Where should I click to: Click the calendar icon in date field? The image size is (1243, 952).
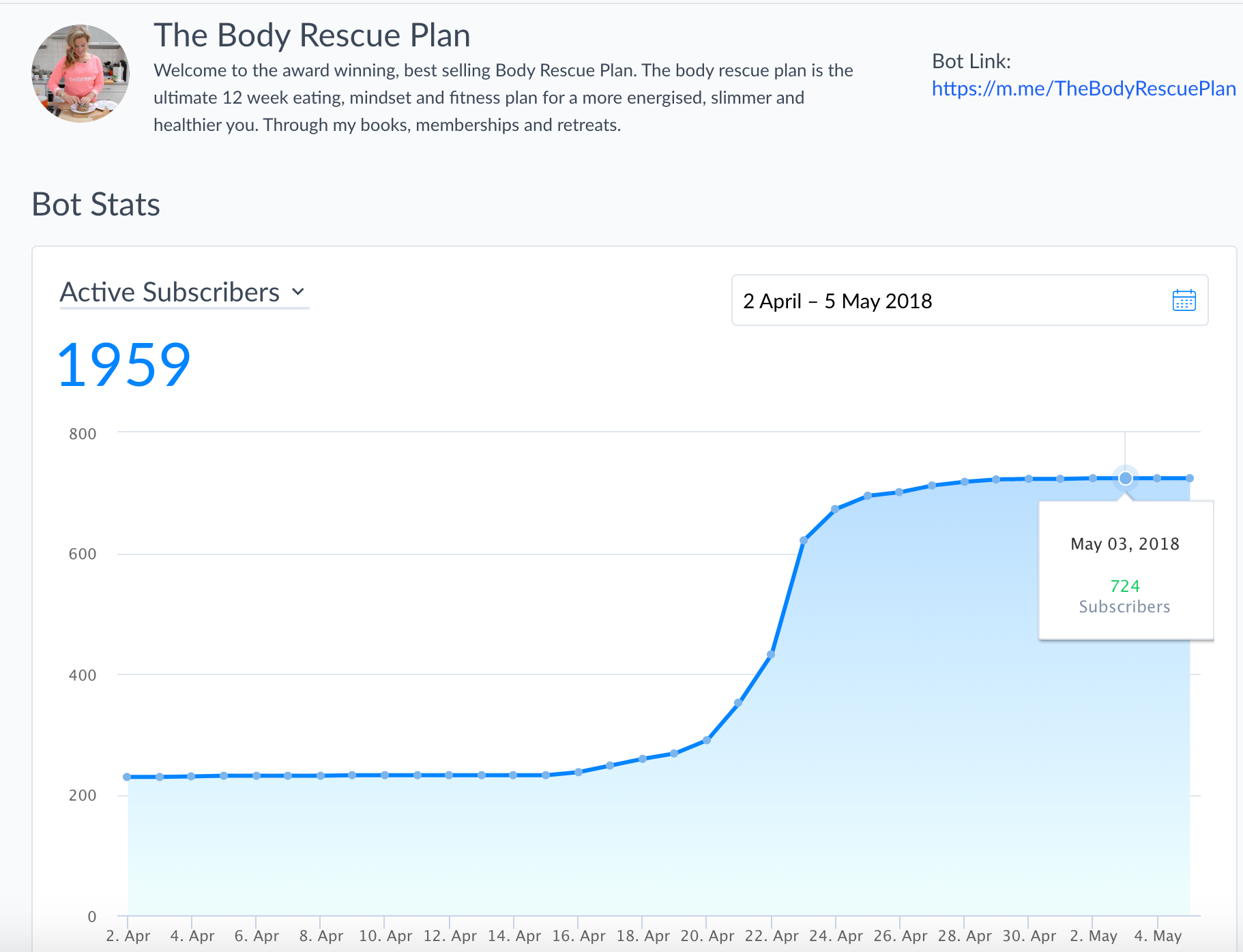pos(1184,300)
